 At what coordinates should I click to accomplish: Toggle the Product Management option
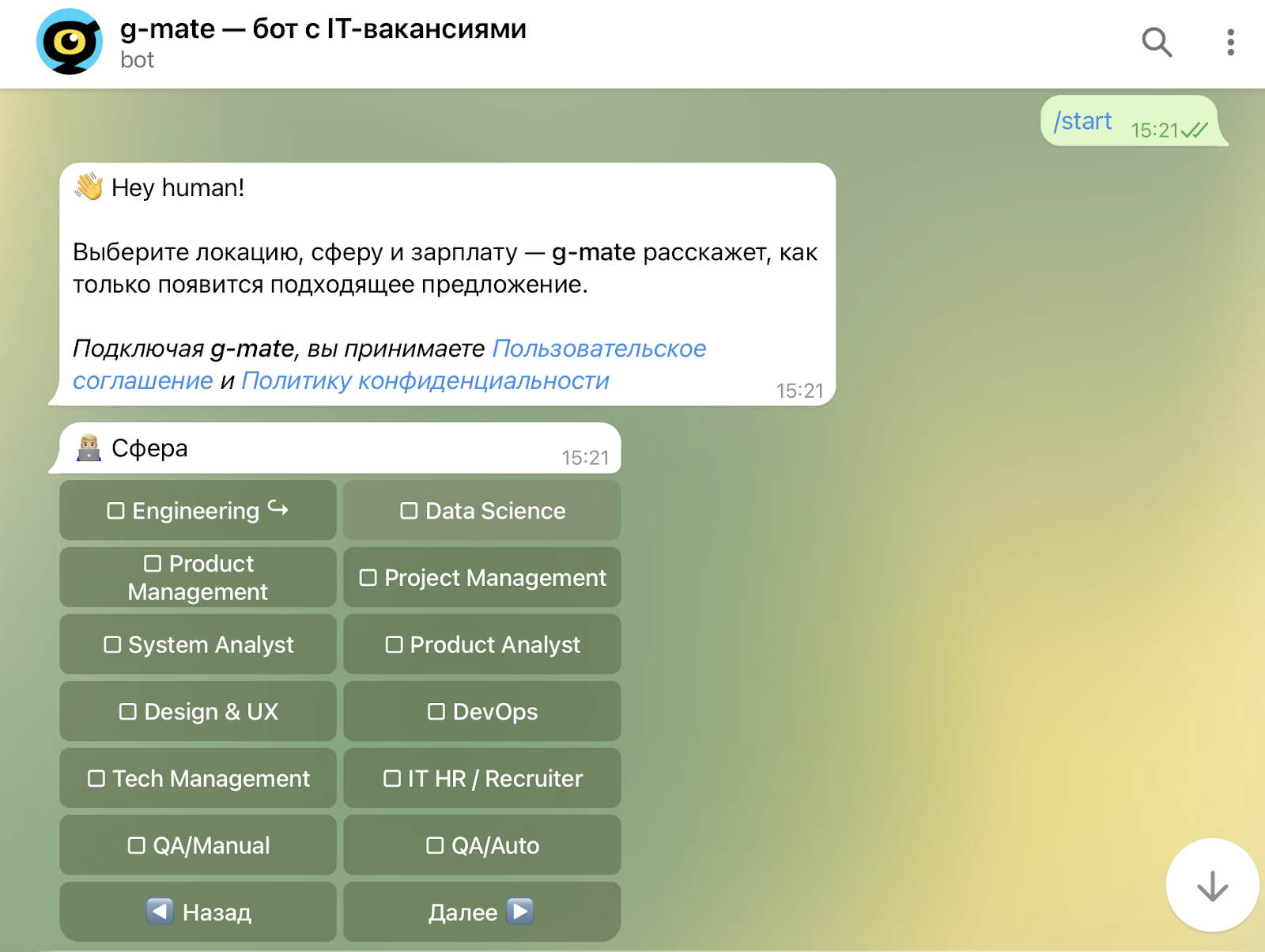coord(198,577)
